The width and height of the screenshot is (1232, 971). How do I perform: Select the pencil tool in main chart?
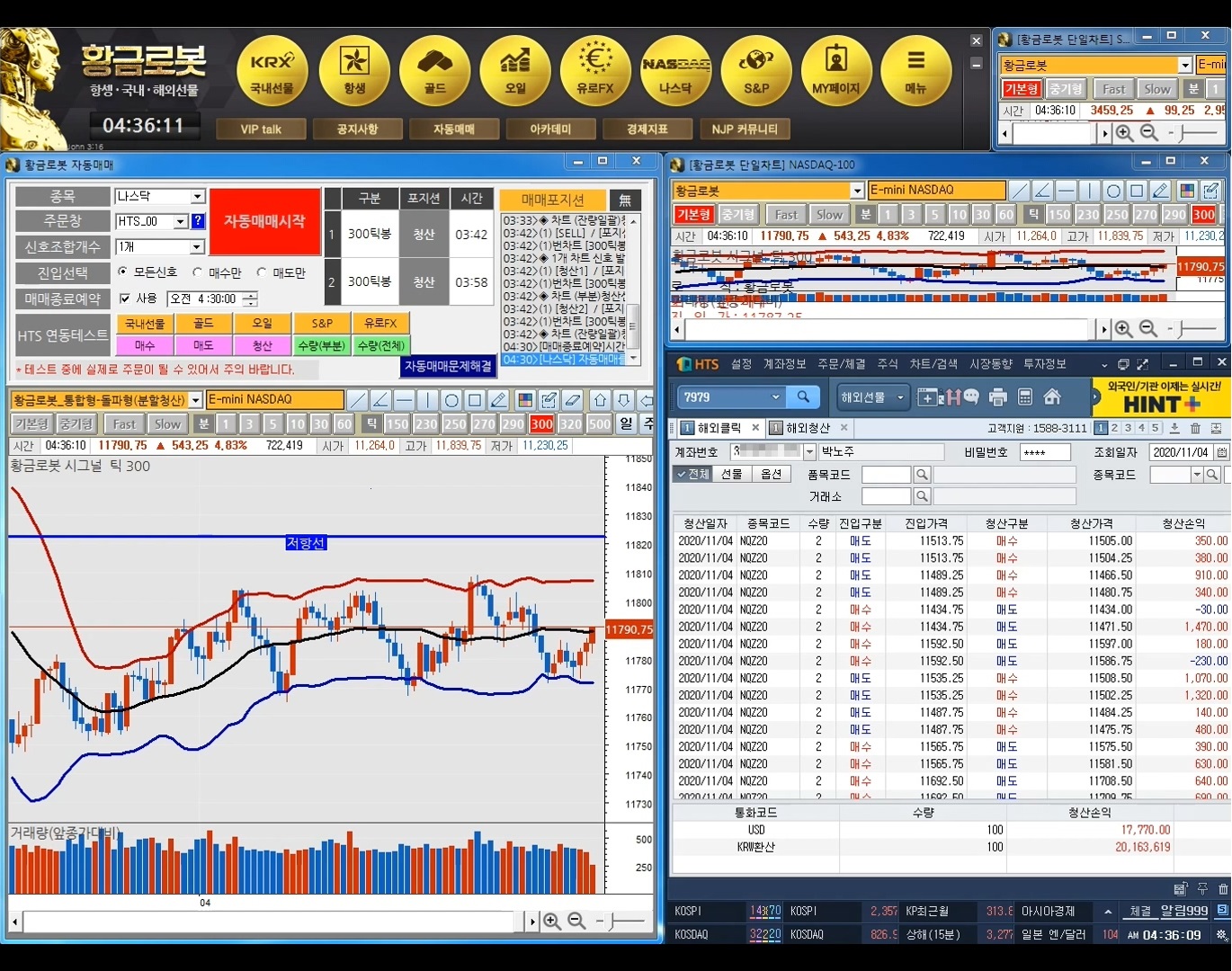pos(498,400)
